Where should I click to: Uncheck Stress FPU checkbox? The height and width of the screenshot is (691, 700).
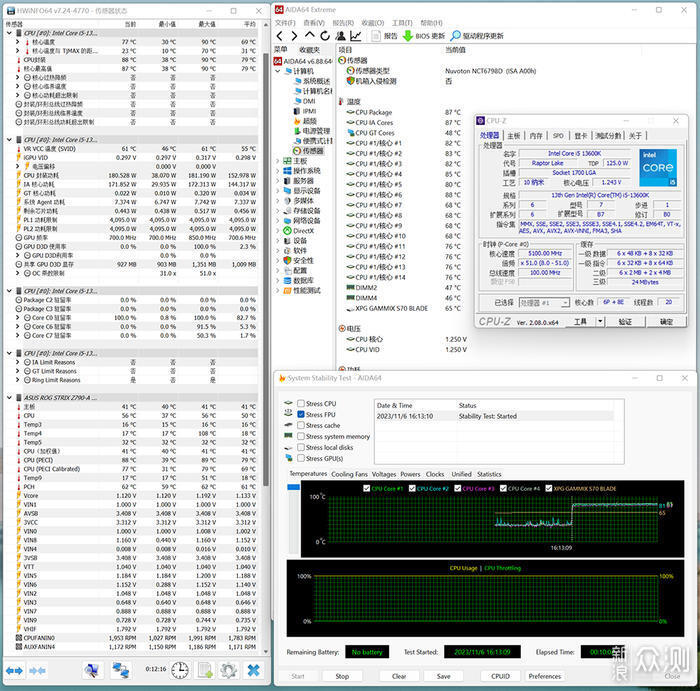click(x=301, y=415)
